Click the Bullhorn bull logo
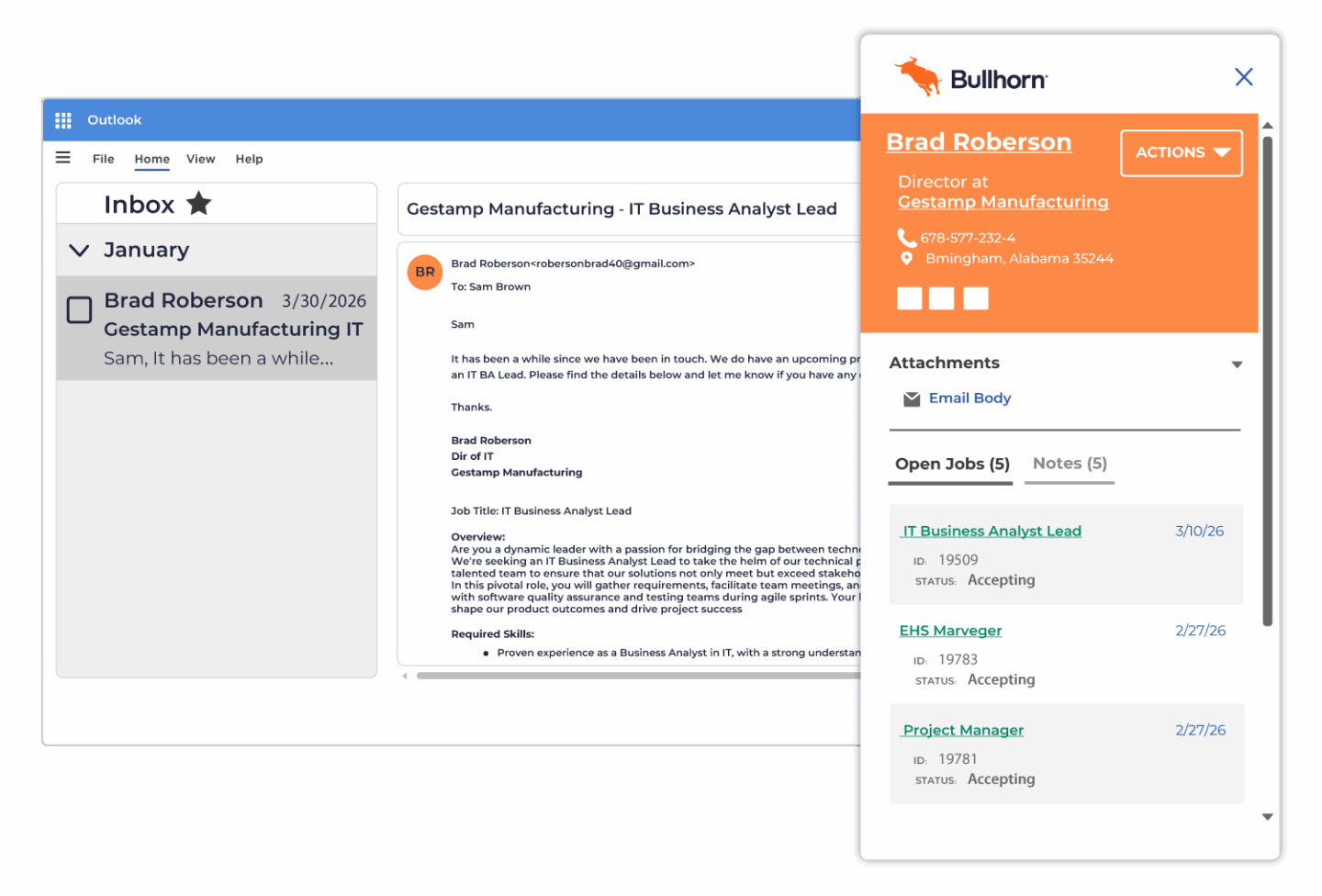The width and height of the screenshot is (1322, 896). [x=919, y=77]
